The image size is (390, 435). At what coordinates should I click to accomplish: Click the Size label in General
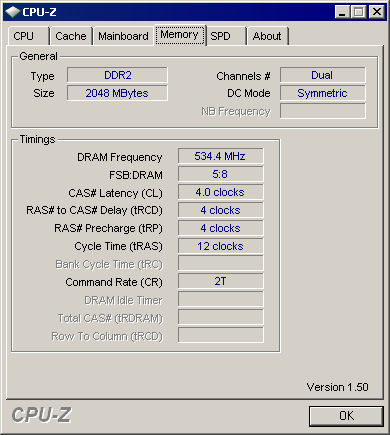coord(44,93)
